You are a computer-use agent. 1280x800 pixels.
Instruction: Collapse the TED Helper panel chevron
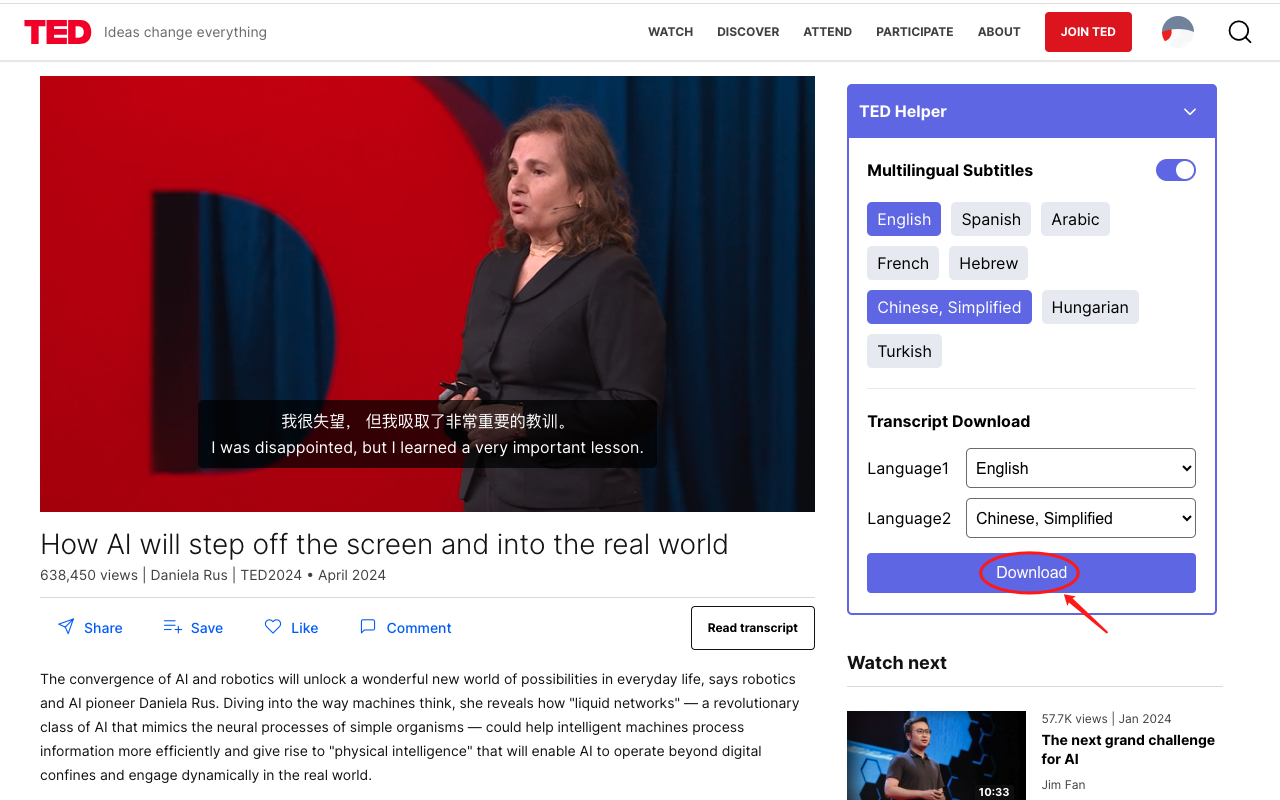(x=1190, y=111)
